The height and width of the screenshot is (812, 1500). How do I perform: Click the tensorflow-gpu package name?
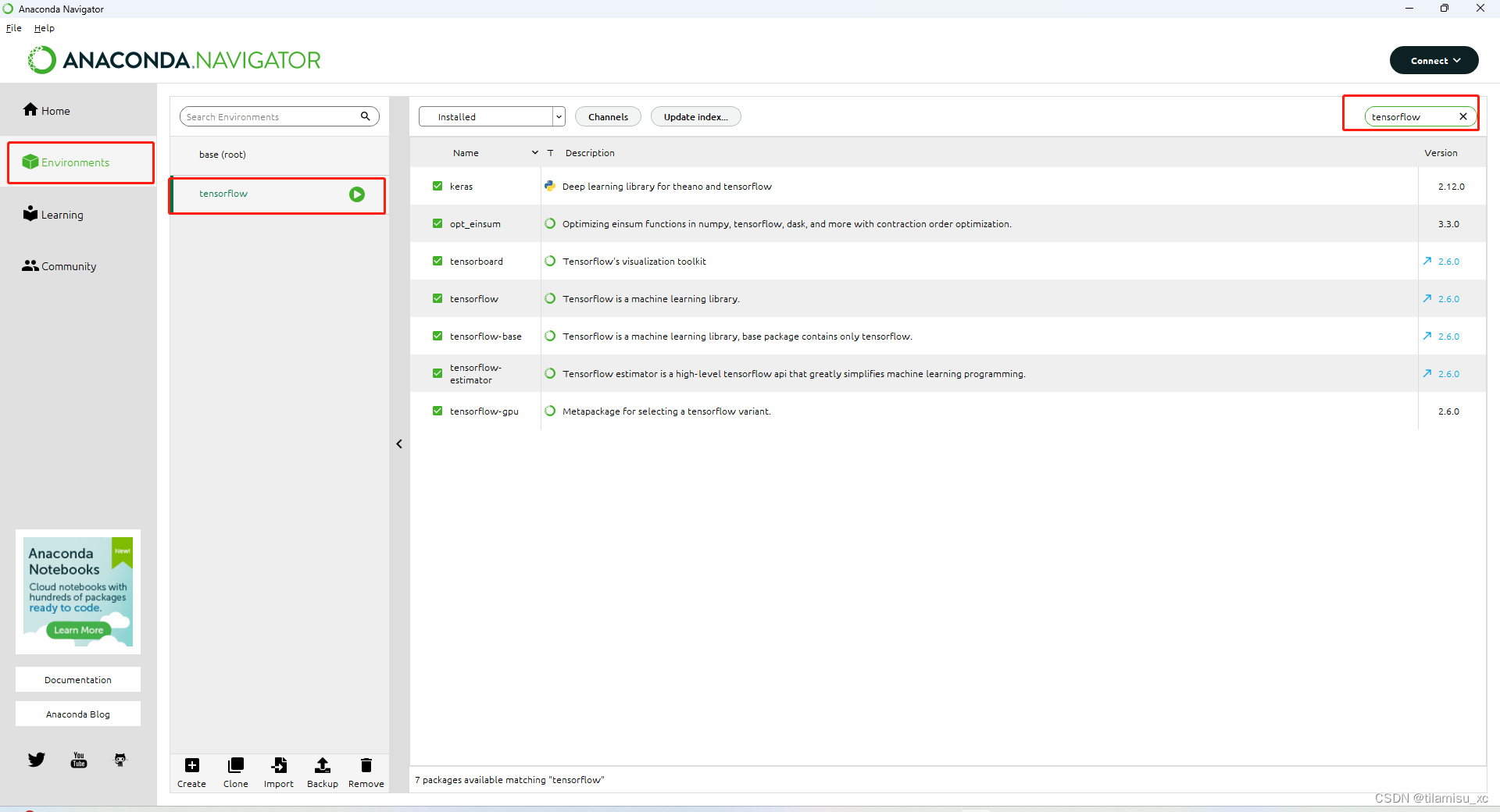[x=484, y=411]
